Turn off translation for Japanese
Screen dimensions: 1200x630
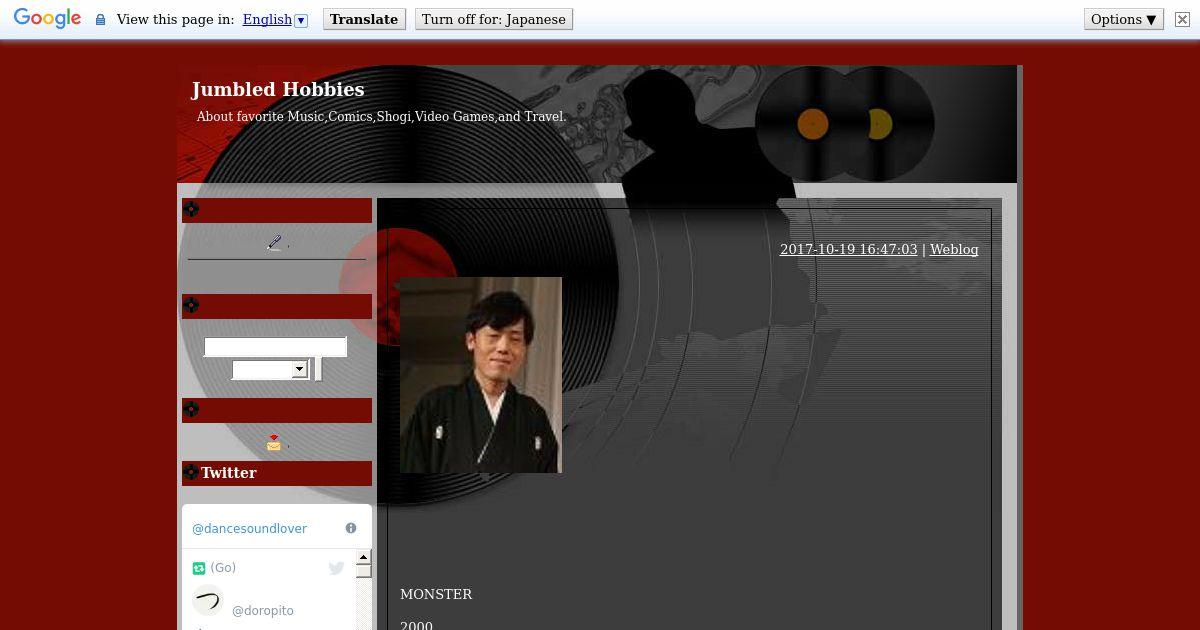[494, 19]
